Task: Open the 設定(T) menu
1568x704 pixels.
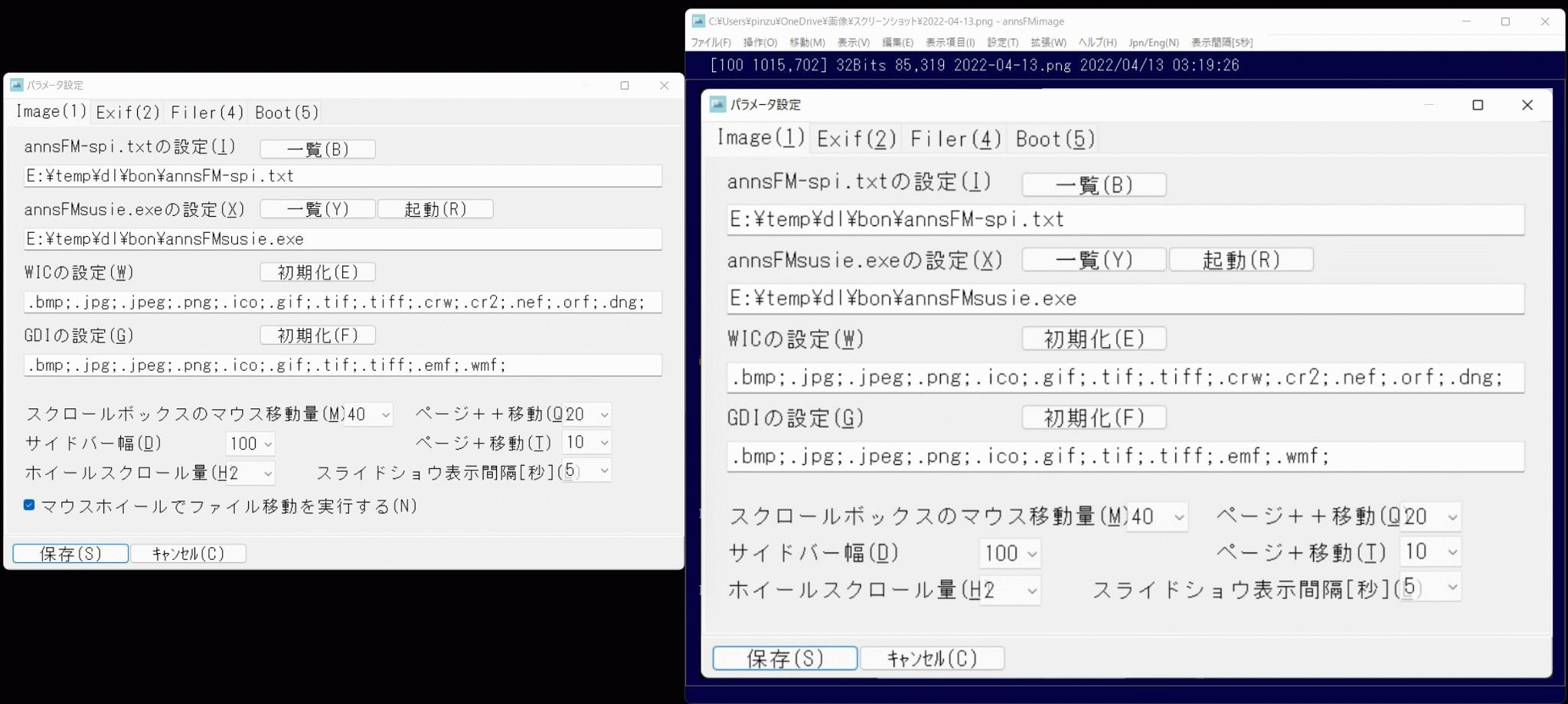Action: click(1002, 43)
